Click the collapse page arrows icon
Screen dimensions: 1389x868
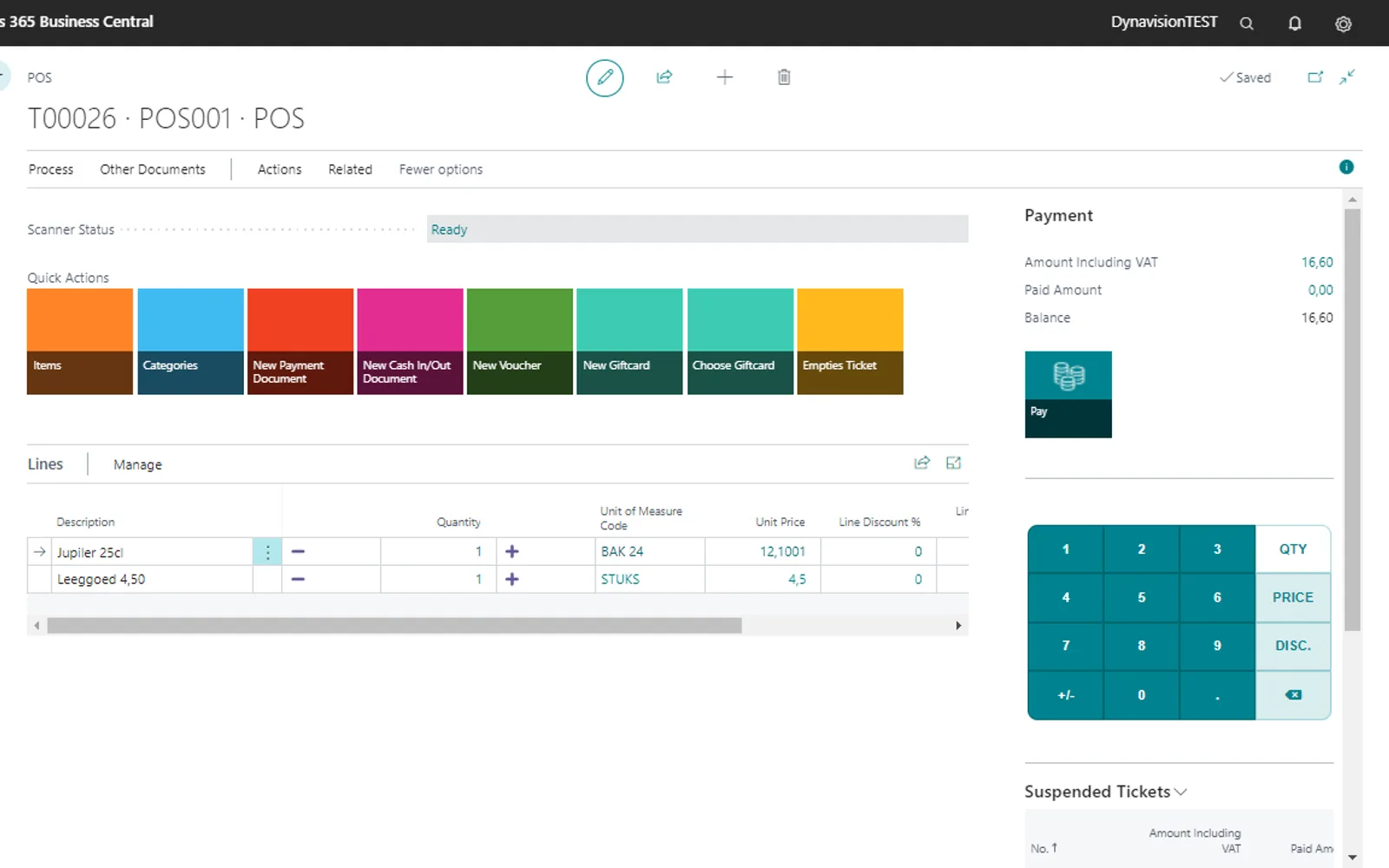[x=1347, y=77]
